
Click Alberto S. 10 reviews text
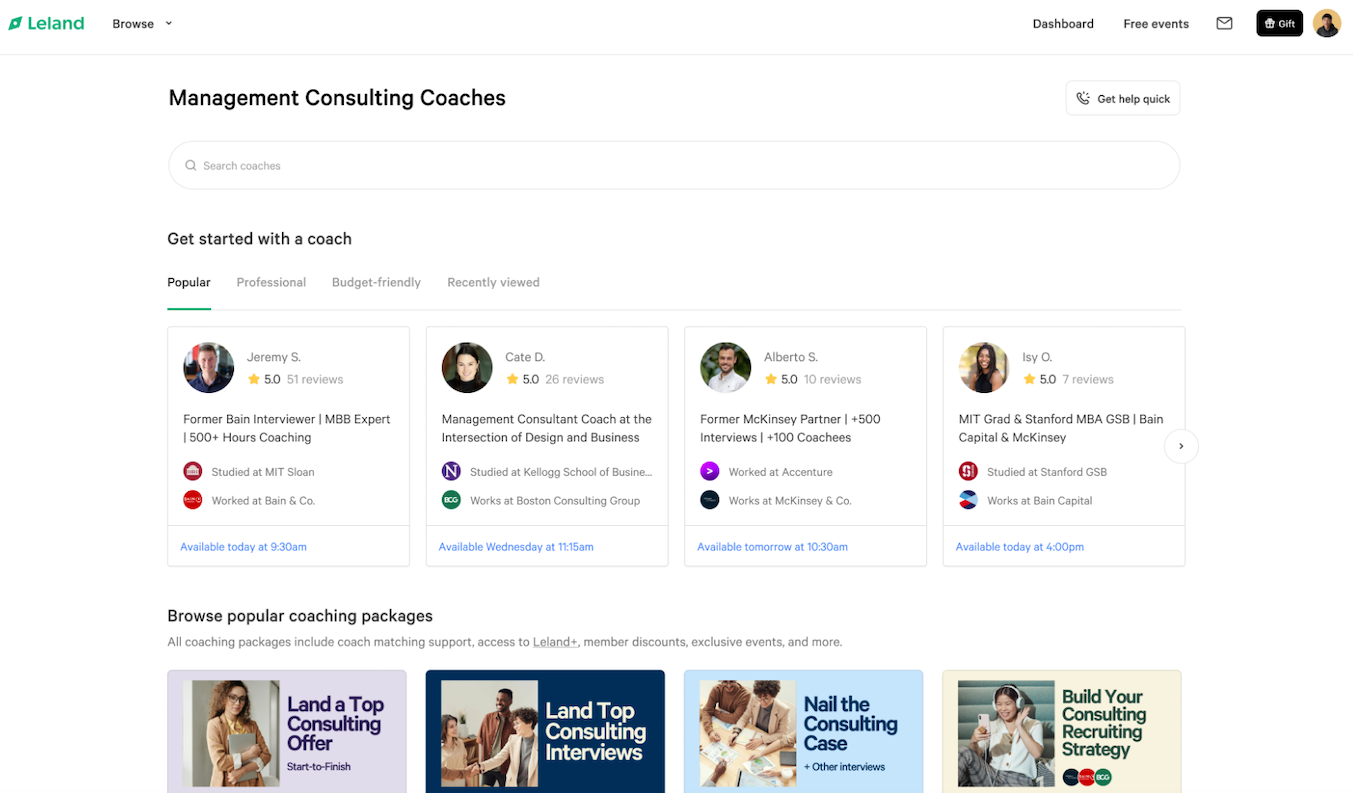point(832,379)
